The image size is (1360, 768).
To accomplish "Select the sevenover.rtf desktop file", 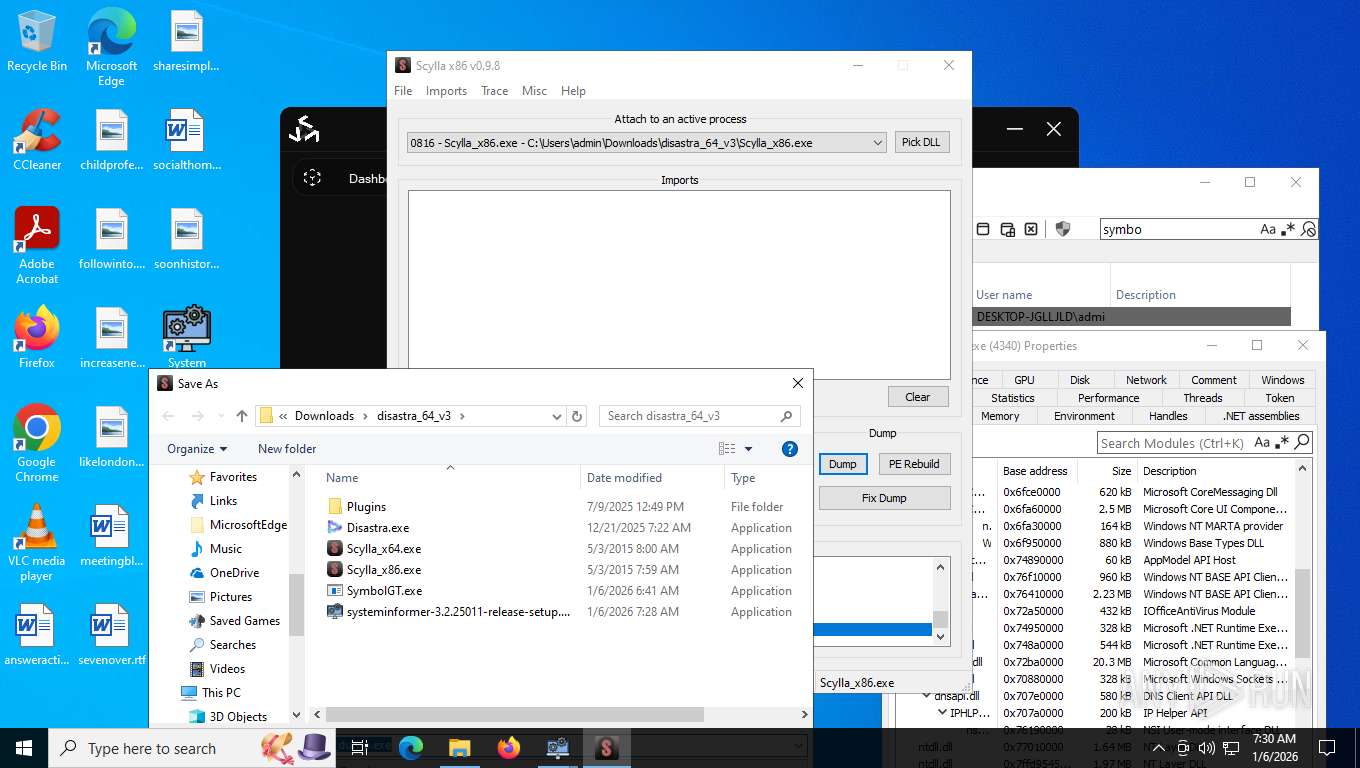I will click(x=111, y=635).
